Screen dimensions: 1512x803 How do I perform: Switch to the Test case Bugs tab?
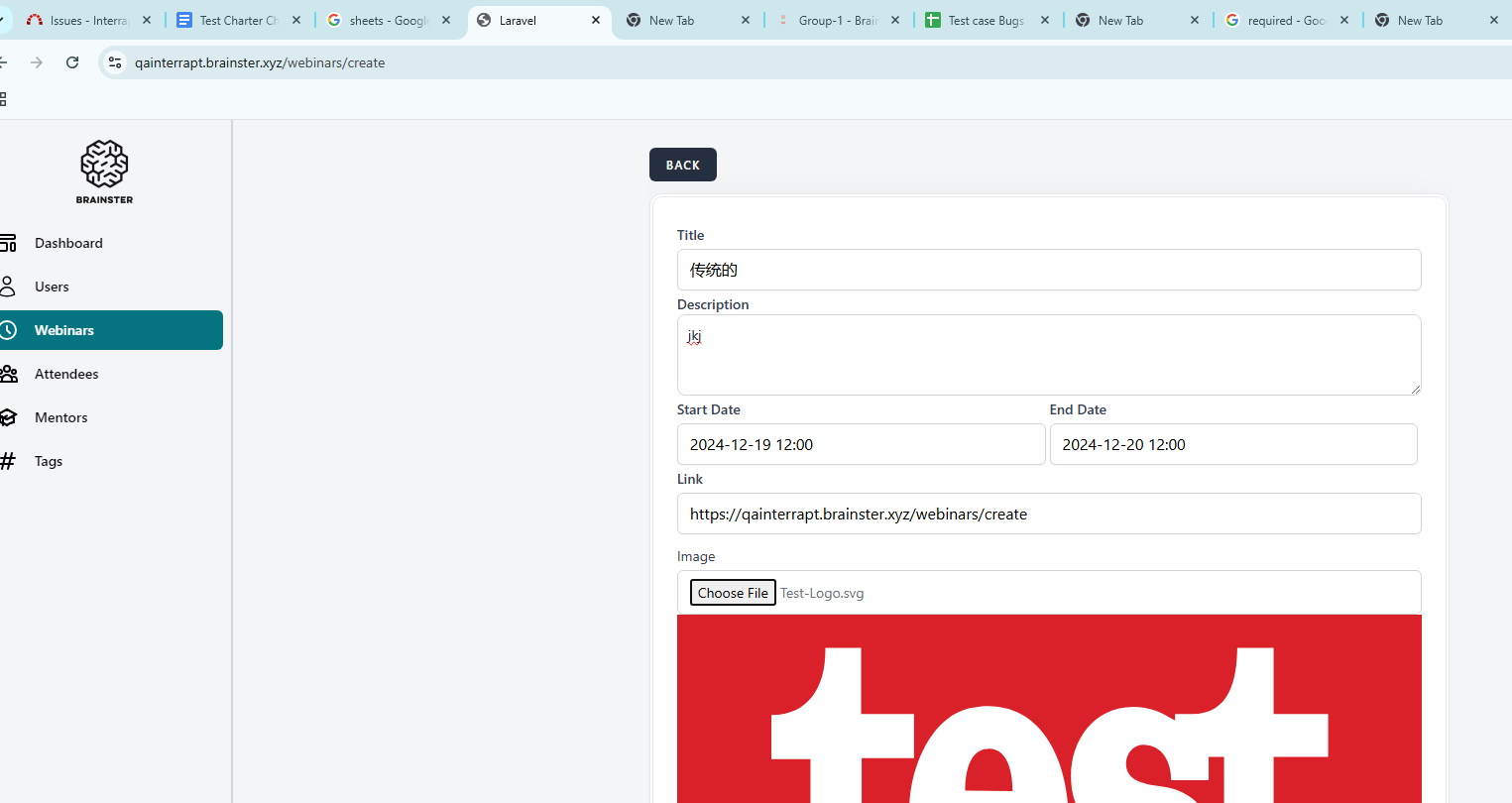[x=985, y=20]
